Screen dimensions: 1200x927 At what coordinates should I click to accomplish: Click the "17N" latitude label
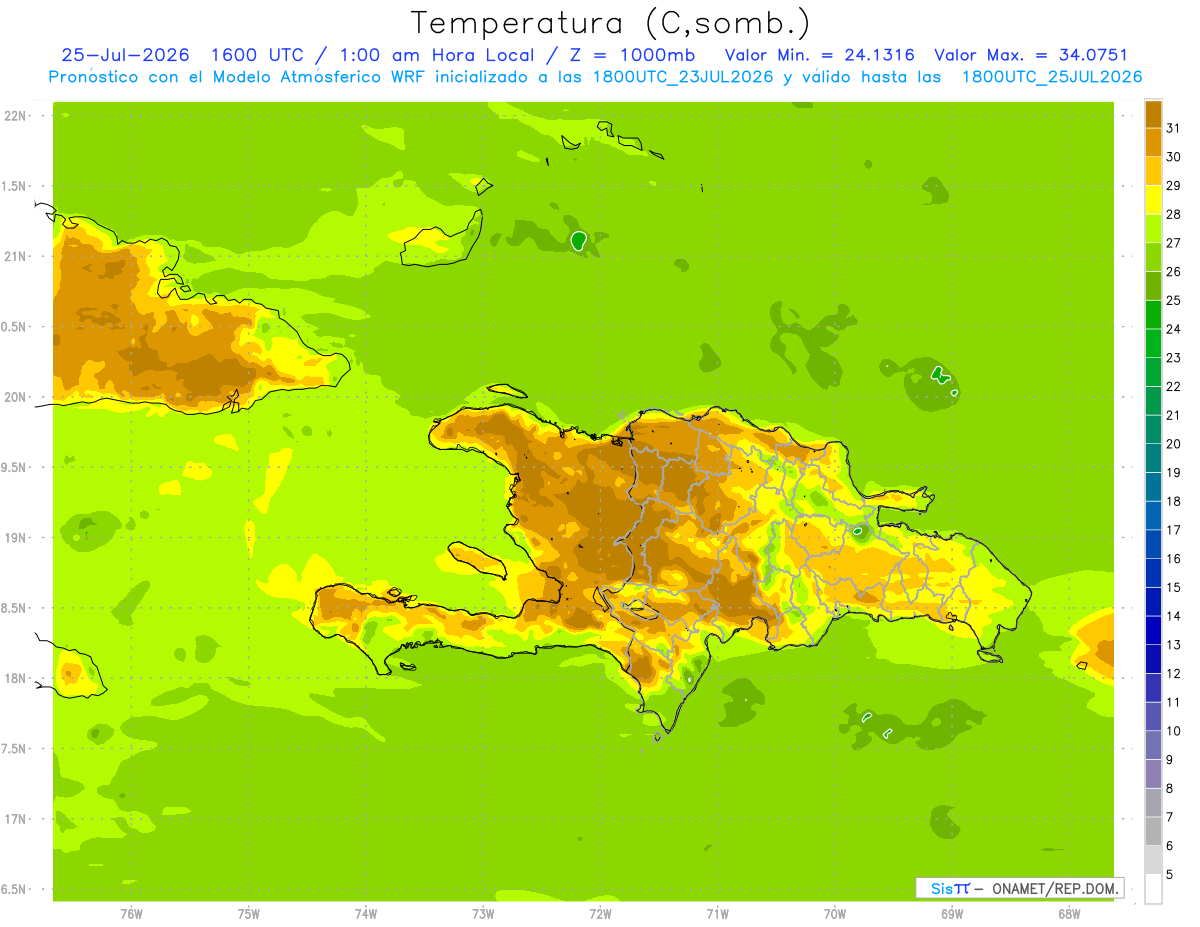click(15, 819)
